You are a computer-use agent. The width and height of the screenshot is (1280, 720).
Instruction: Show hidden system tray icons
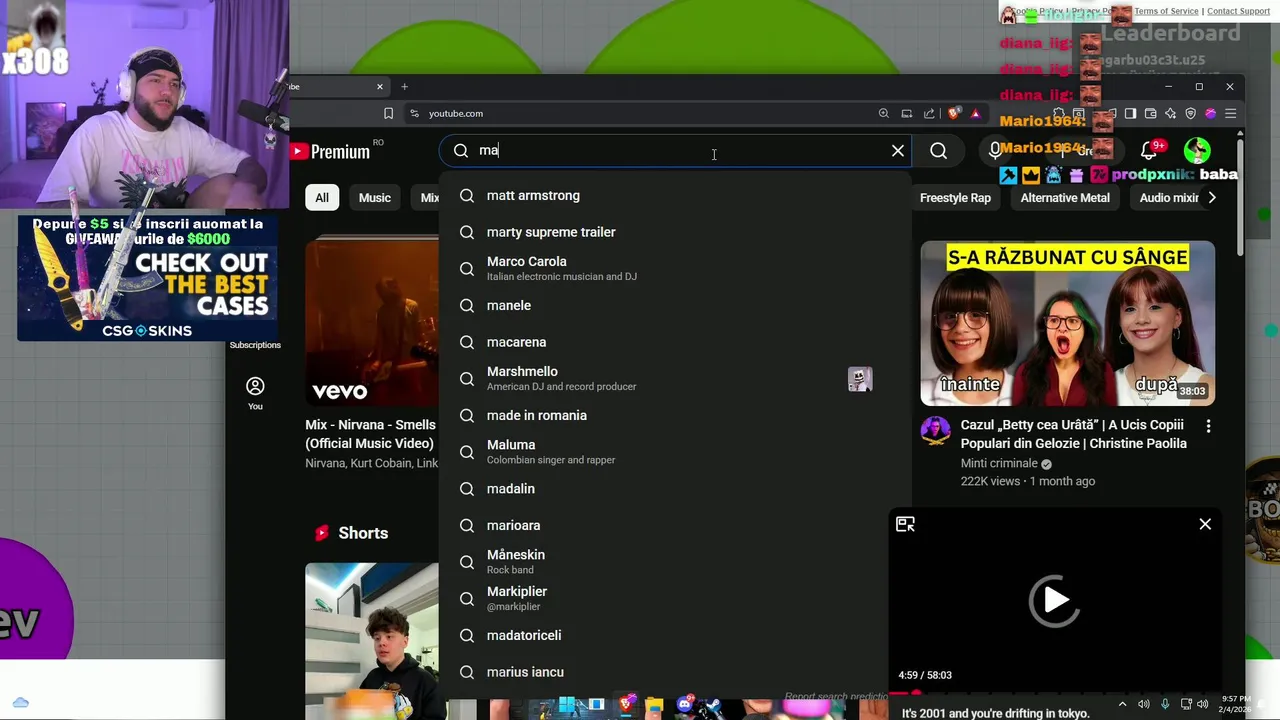point(1122,704)
